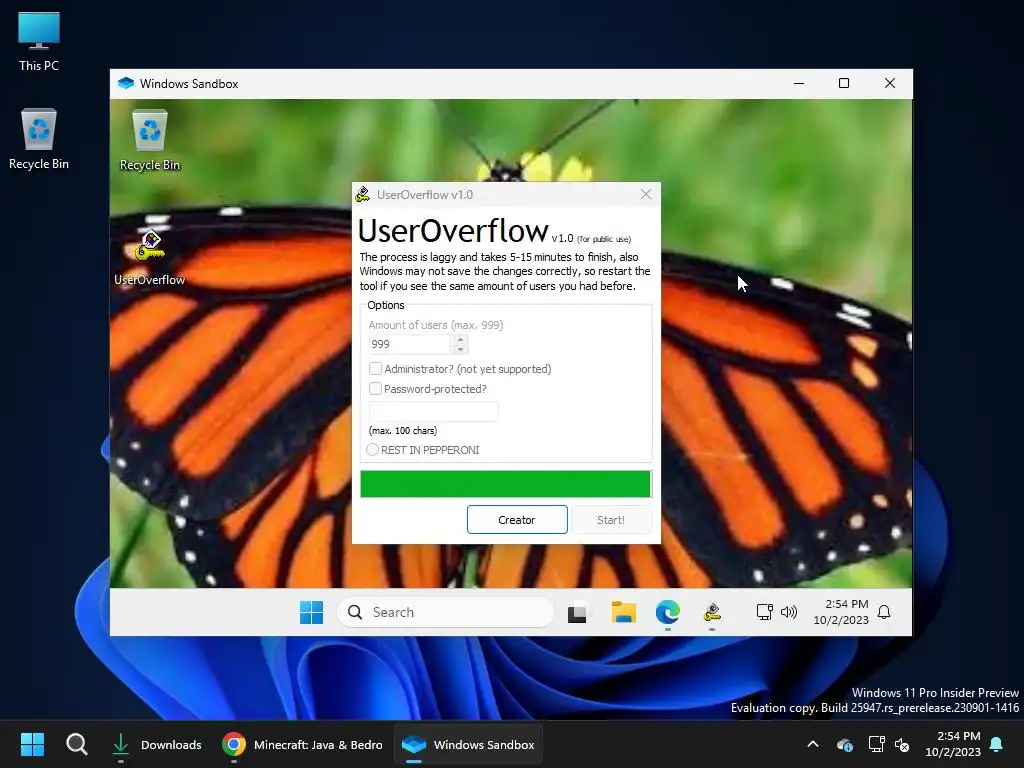Open the UserOverflow desktop shortcut in Sandbox

coord(150,257)
